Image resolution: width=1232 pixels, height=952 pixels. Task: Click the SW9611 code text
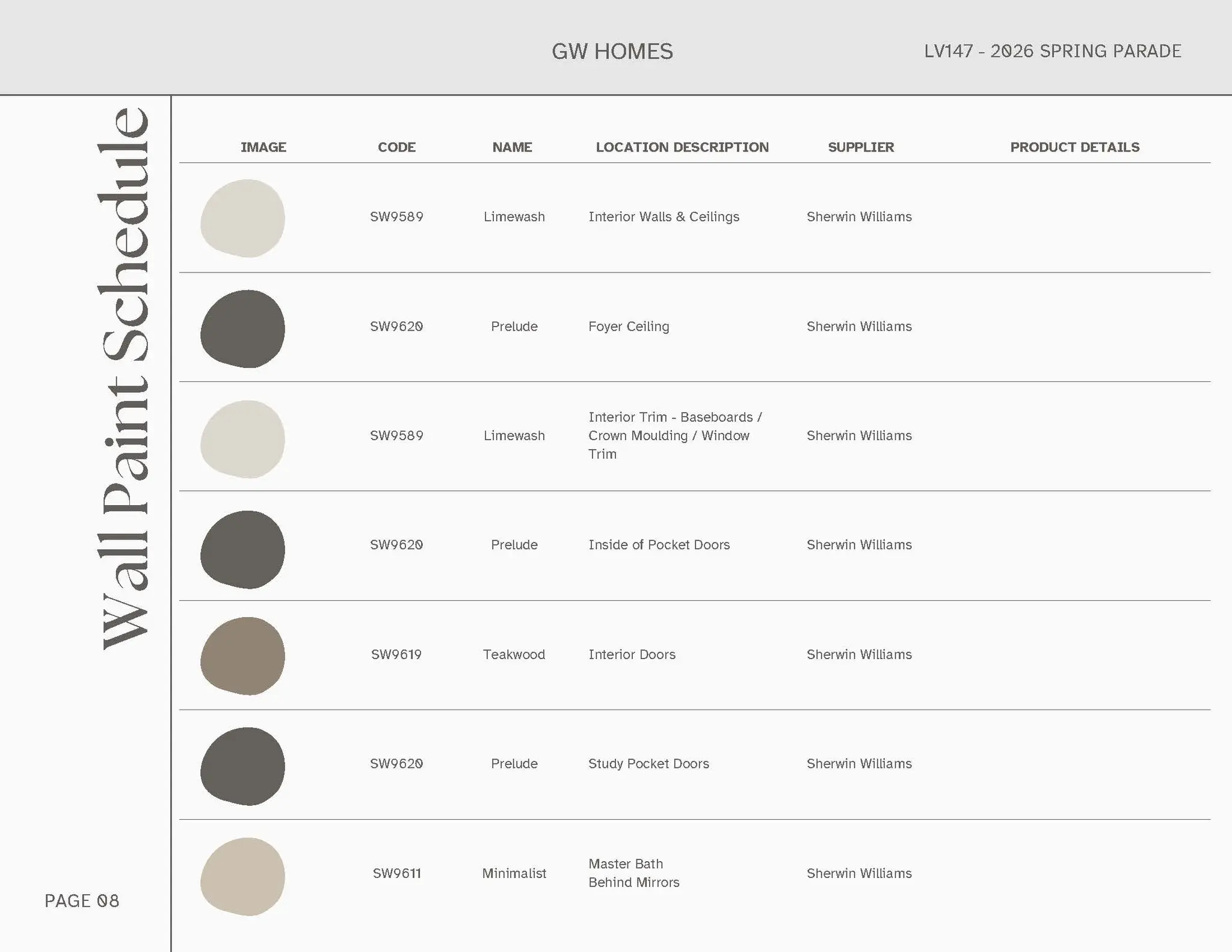click(396, 873)
